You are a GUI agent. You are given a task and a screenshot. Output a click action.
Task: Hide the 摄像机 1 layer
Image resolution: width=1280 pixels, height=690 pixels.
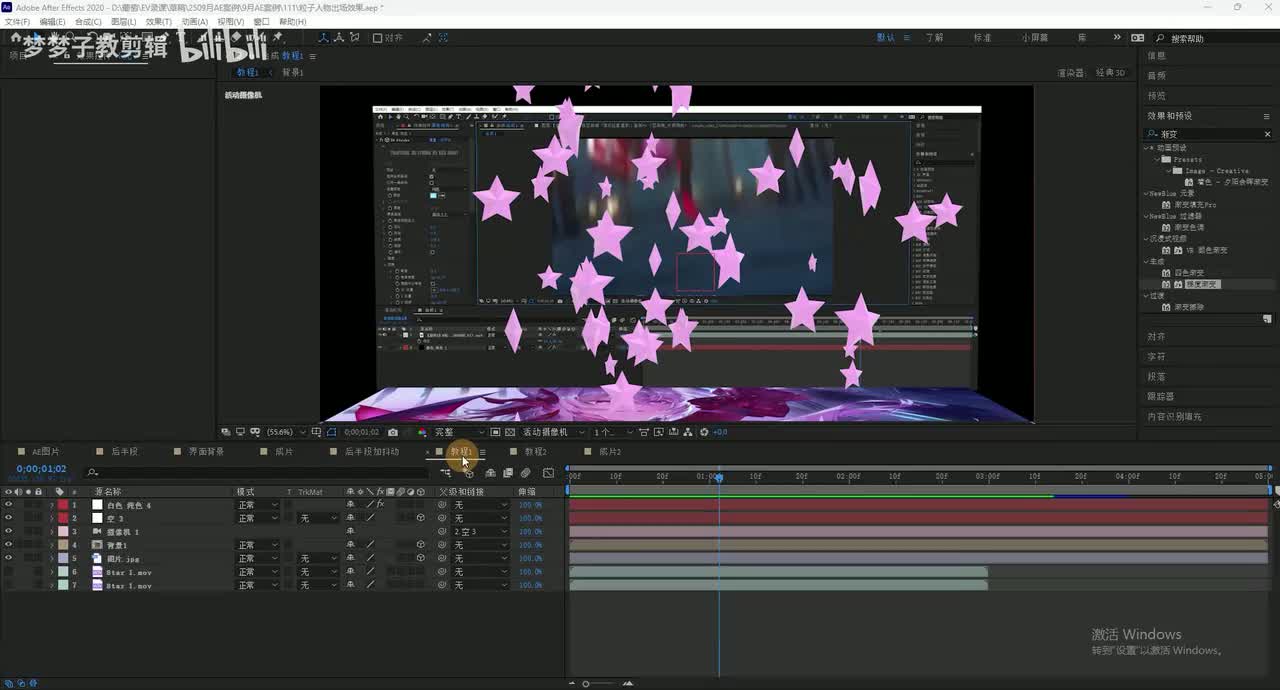[x=8, y=532]
